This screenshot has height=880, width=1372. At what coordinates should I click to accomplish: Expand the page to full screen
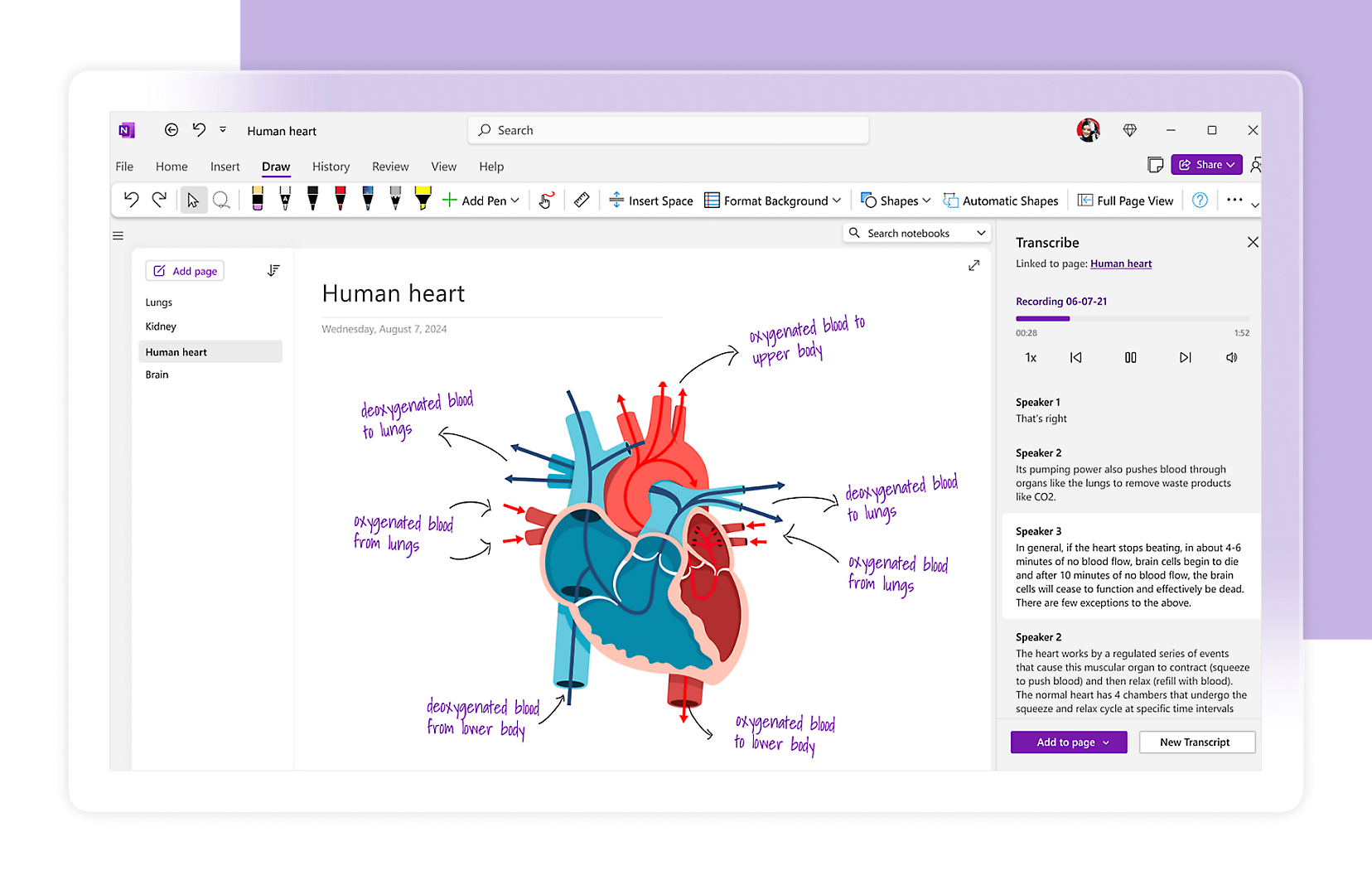[974, 265]
